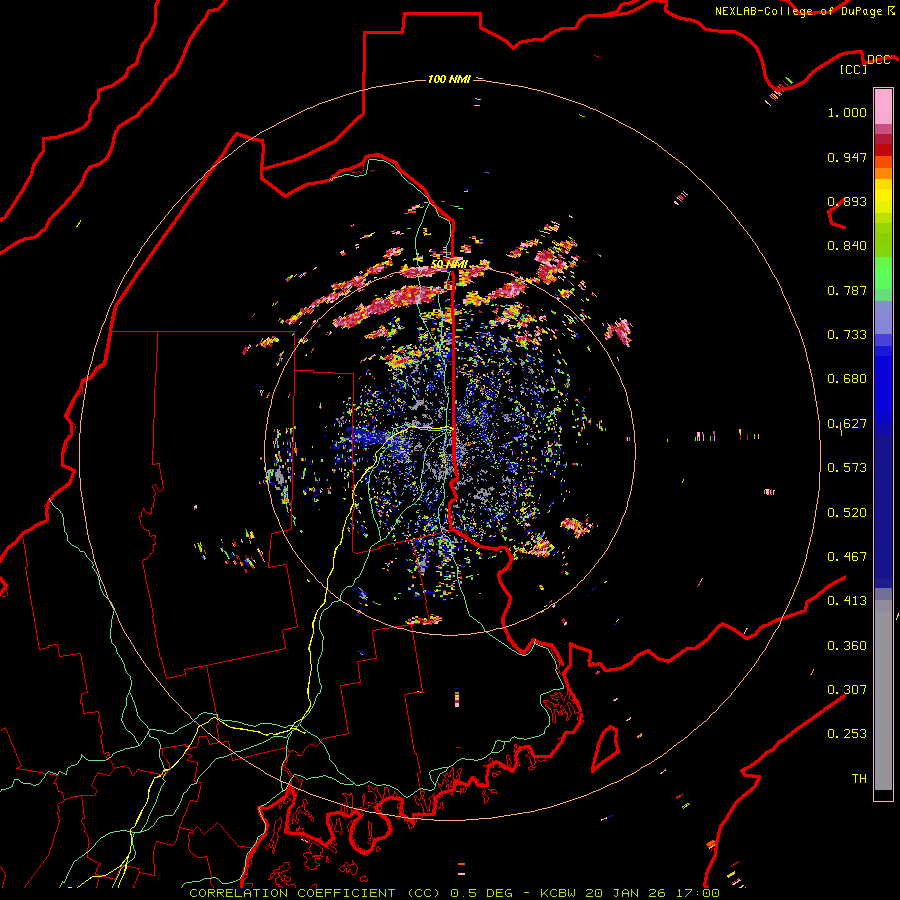
Task: Click the NEXLAB-College of DuPage label
Action: 798,11
